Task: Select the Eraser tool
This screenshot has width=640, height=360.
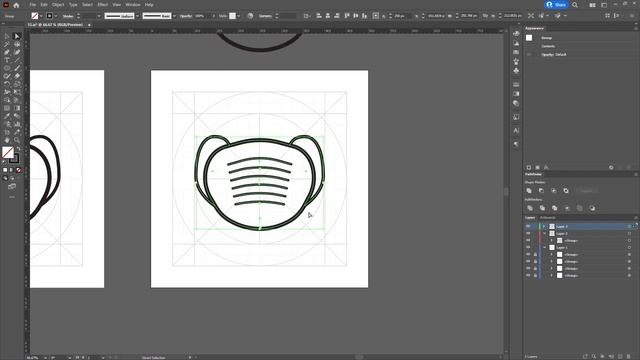Action: click(17, 76)
